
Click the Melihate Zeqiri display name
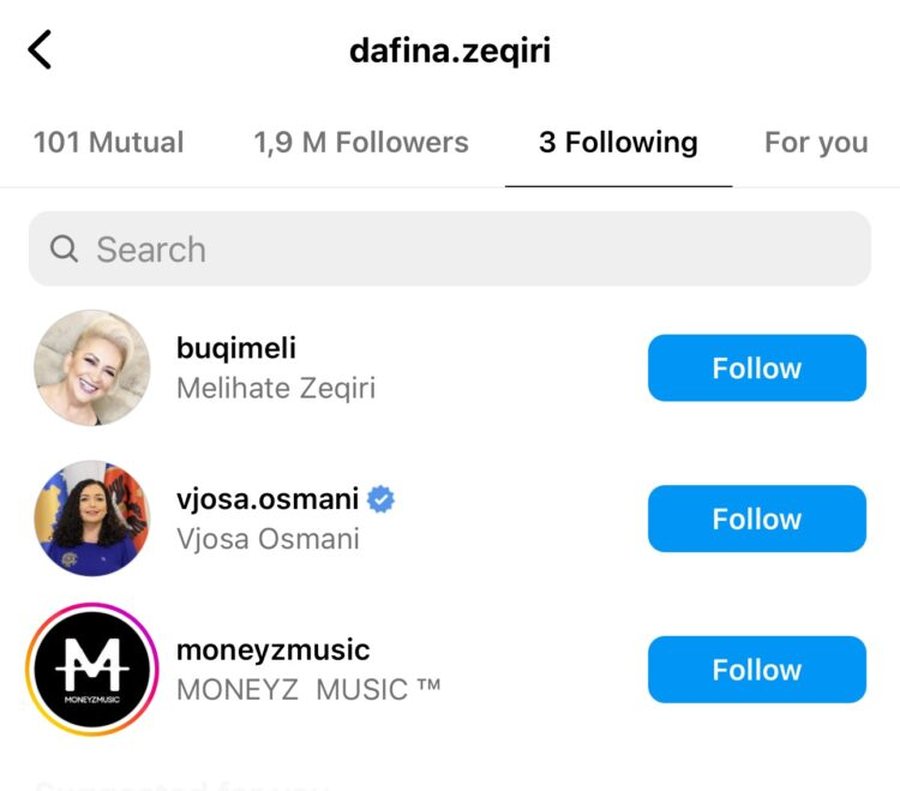click(276, 388)
